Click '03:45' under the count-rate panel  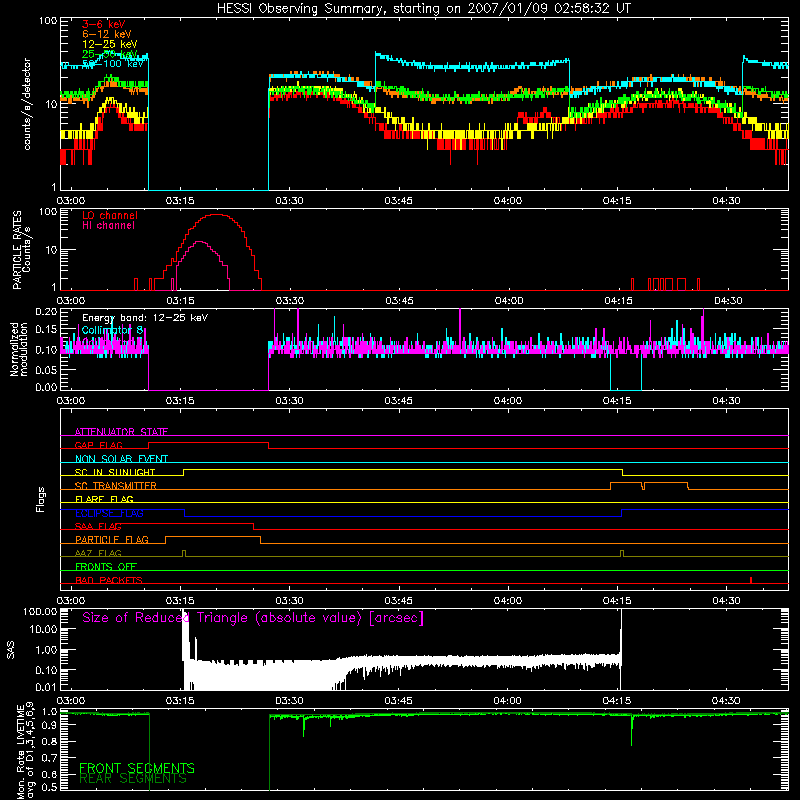tap(398, 201)
